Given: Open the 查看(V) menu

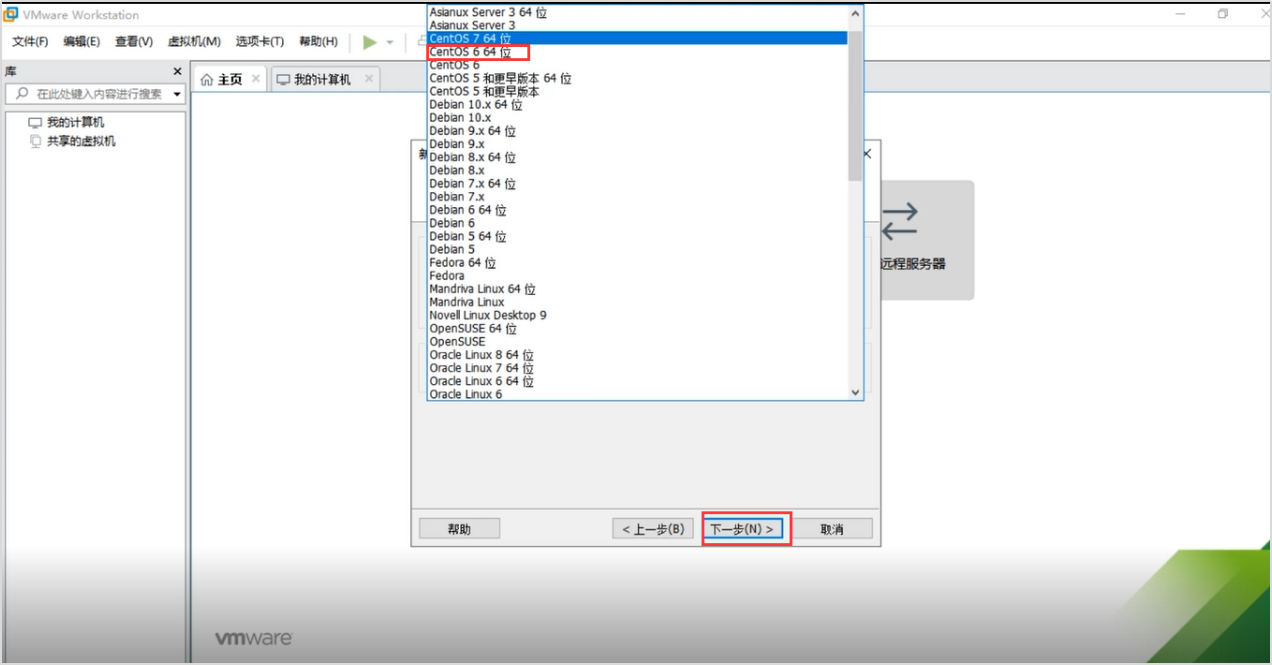Looking at the screenshot, I should point(134,42).
